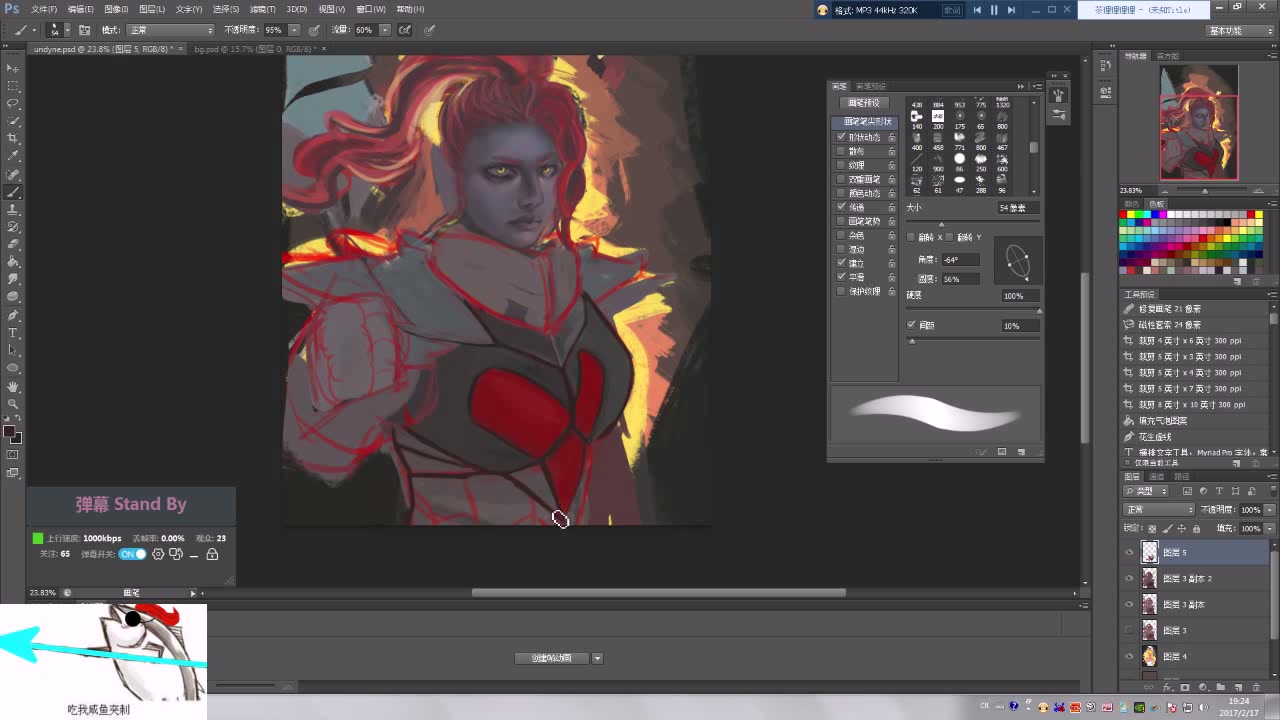Create a new layer
This screenshot has height=720, width=1280.
[x=1238, y=688]
